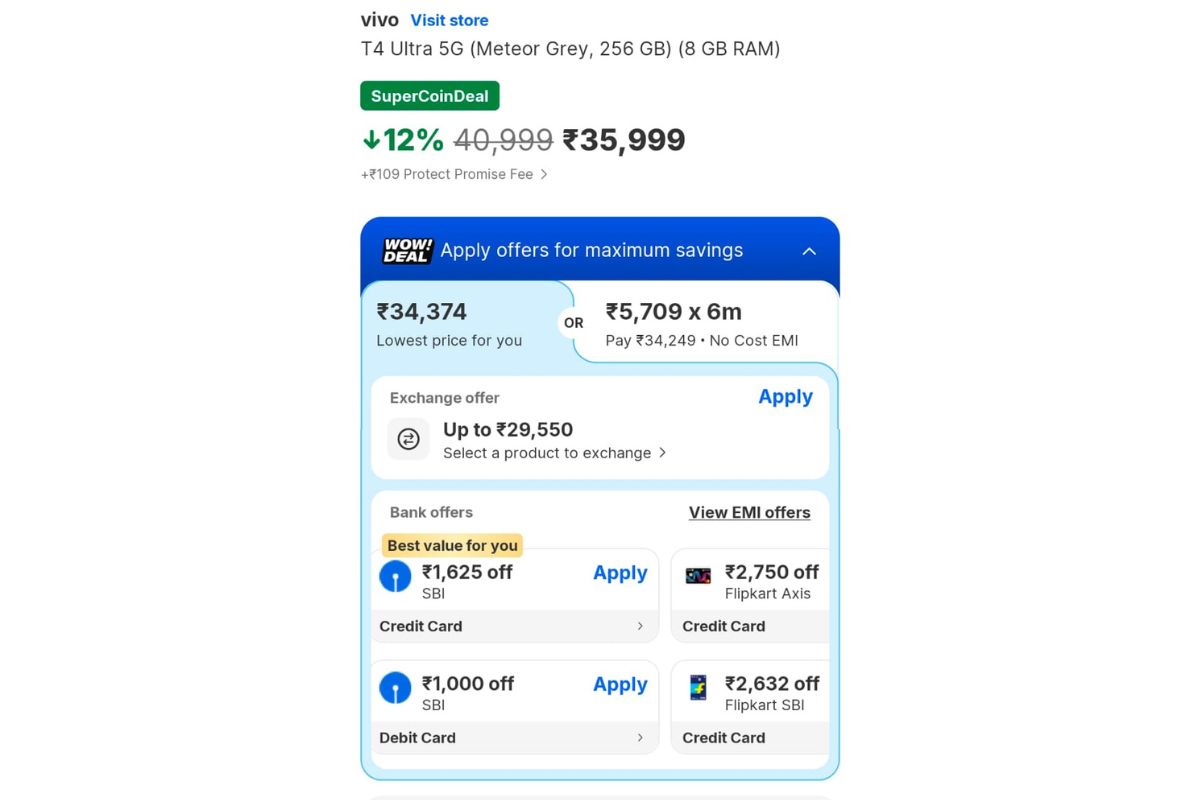
Task: Click the Flipkart SBI card icon
Action: tap(697, 687)
